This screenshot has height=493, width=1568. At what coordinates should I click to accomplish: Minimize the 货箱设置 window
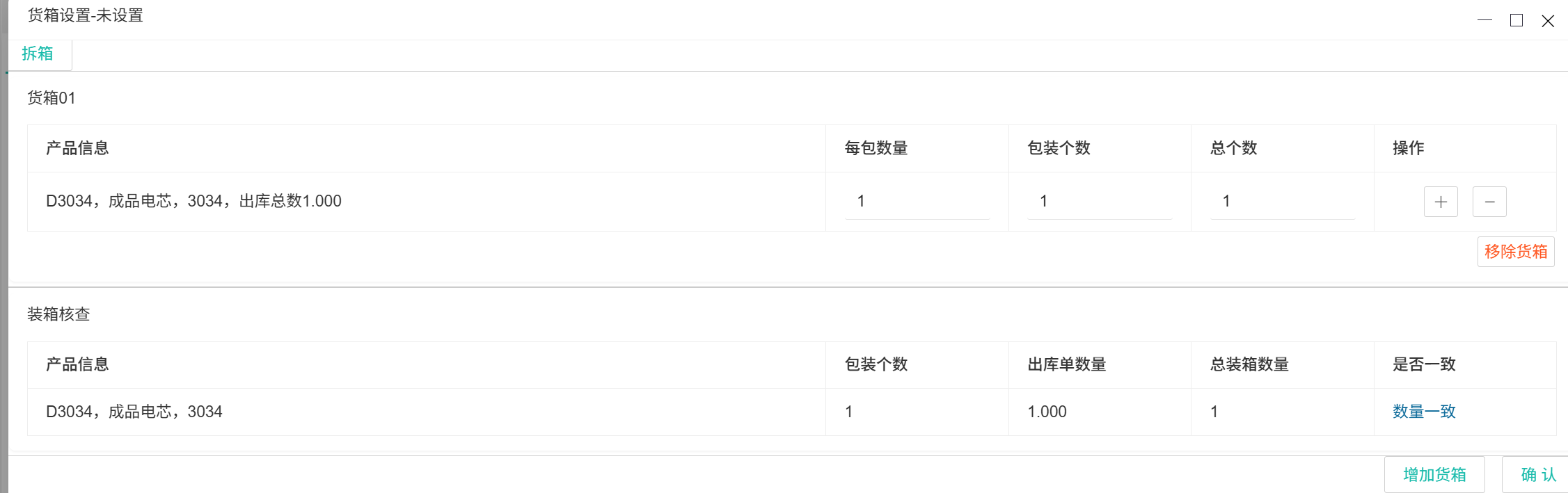(1484, 21)
